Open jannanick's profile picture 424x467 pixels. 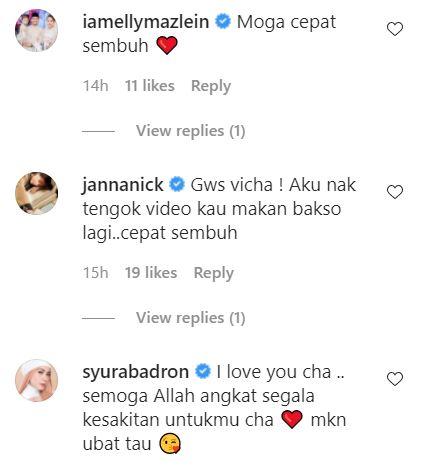tap(37, 193)
